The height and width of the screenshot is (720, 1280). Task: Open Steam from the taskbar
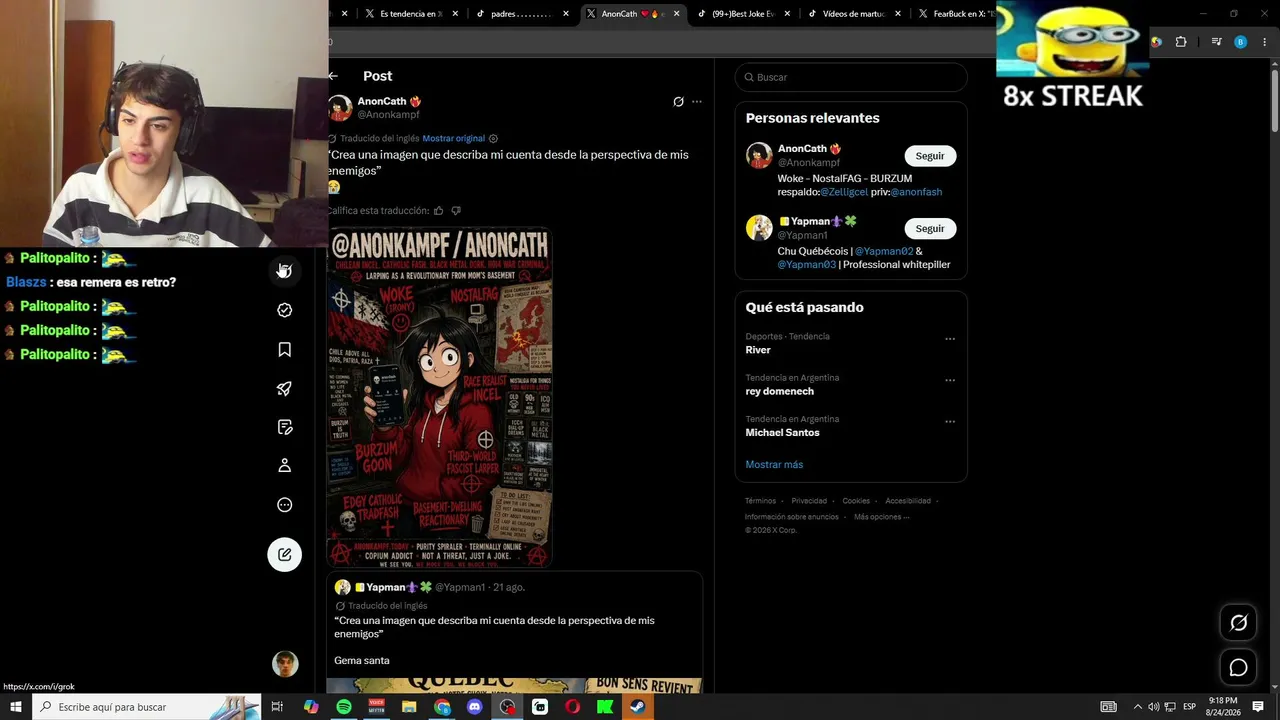point(638,707)
